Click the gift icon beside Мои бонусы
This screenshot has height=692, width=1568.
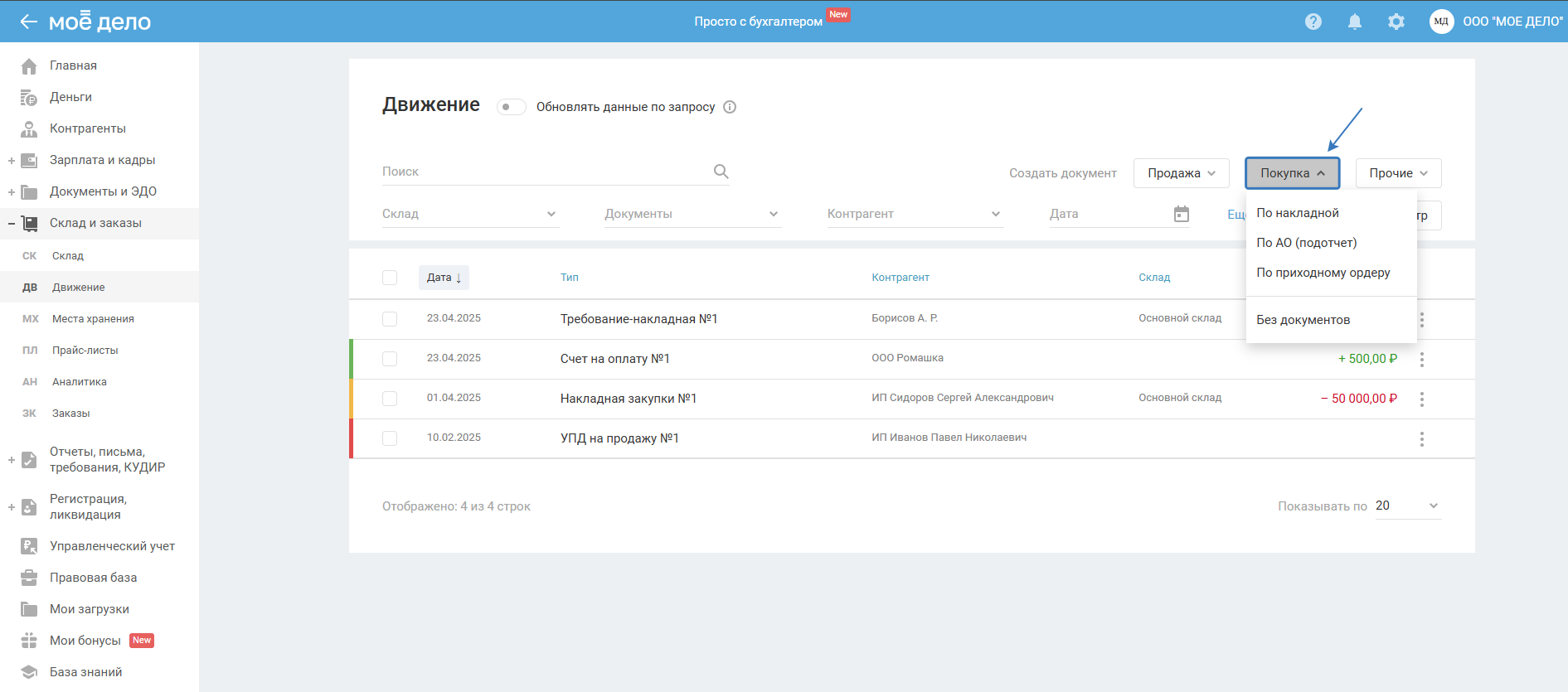coord(29,641)
